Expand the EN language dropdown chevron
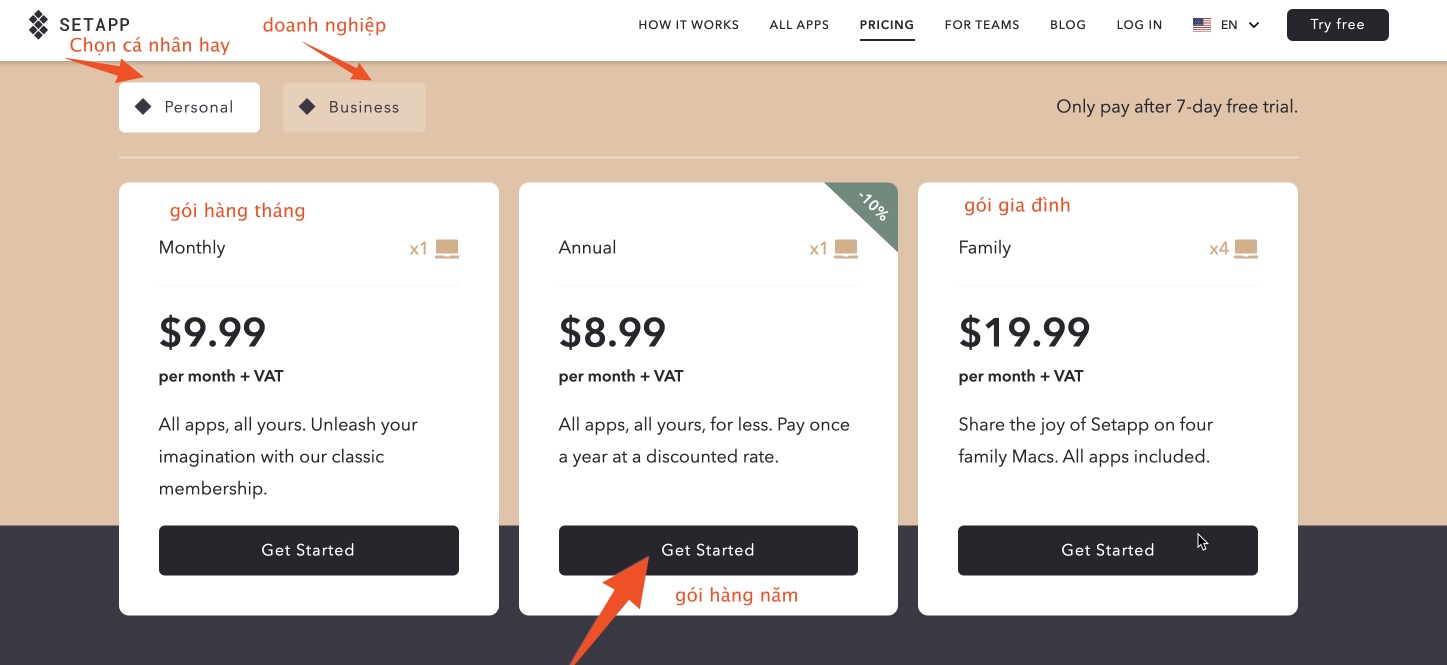 click(1254, 25)
